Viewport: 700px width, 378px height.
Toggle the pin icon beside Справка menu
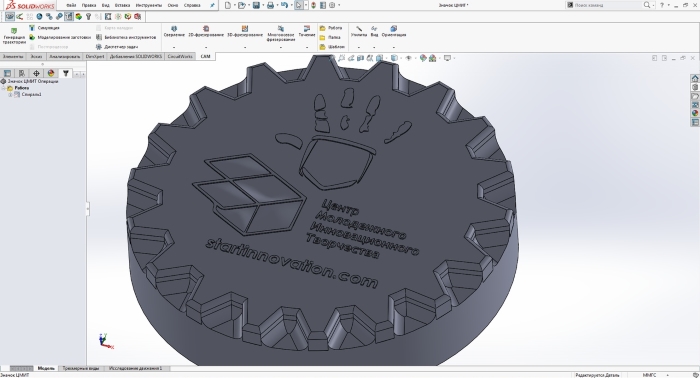[212, 5]
